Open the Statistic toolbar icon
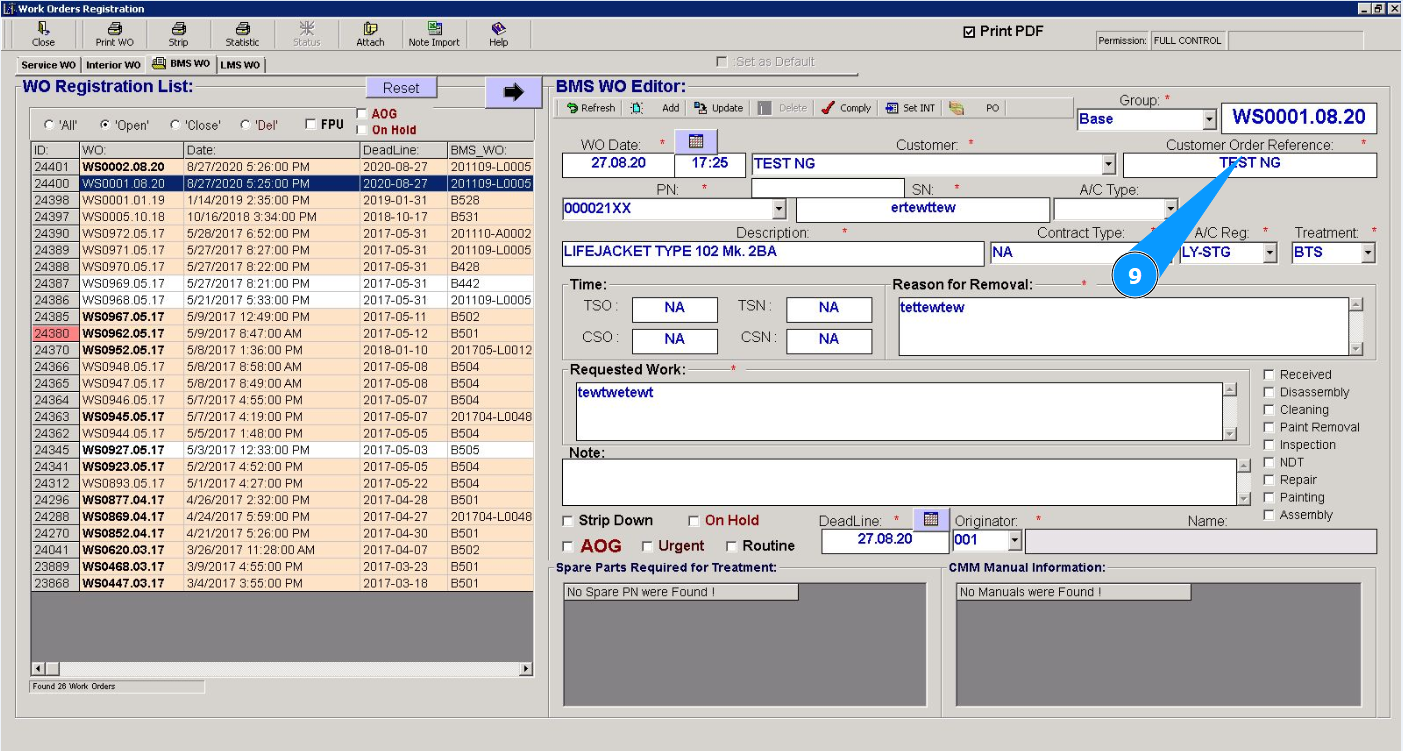Image resolution: width=1403 pixels, height=751 pixels. tap(242, 34)
